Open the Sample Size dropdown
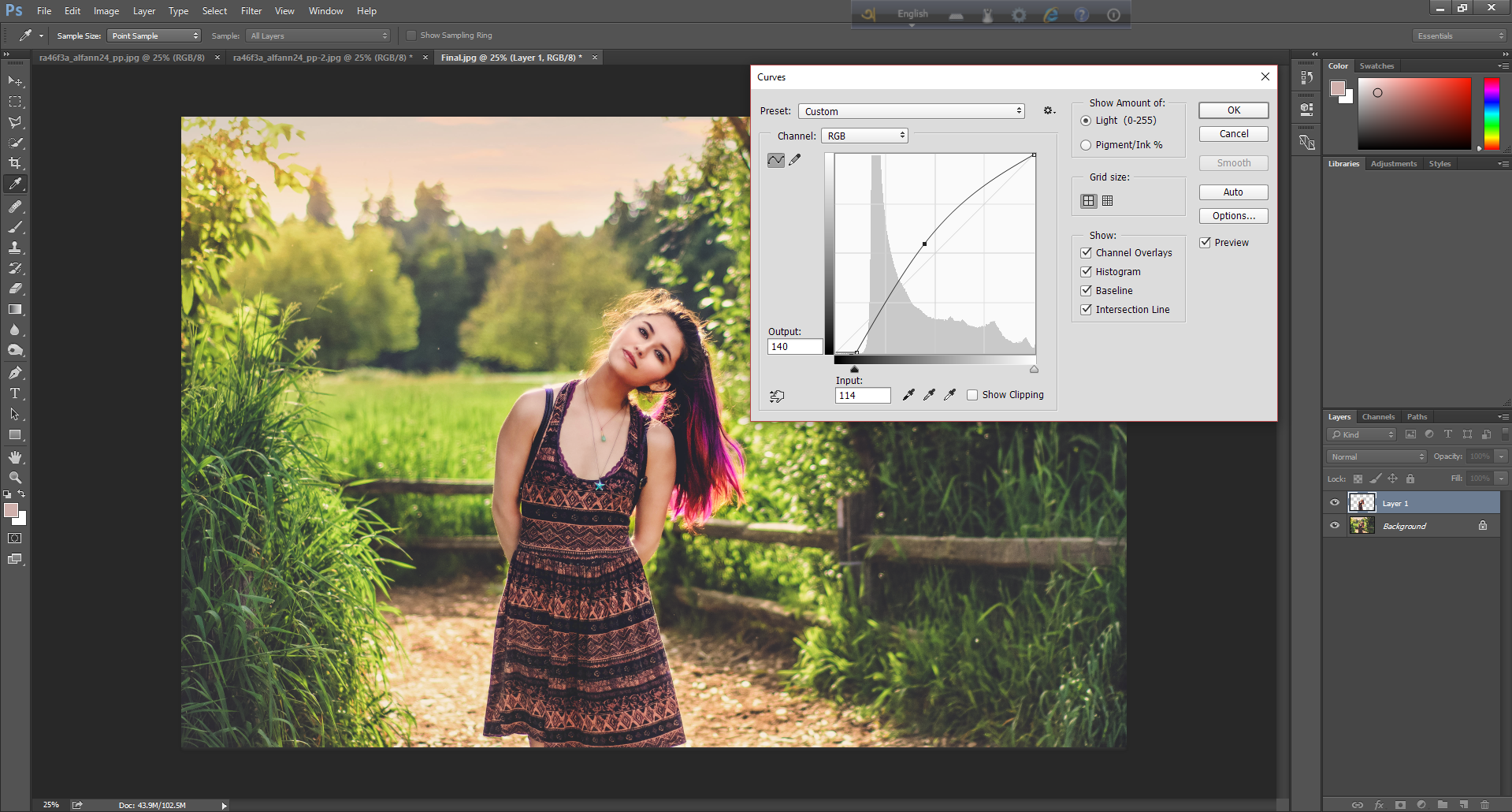The width and height of the screenshot is (1512, 812). (x=154, y=35)
